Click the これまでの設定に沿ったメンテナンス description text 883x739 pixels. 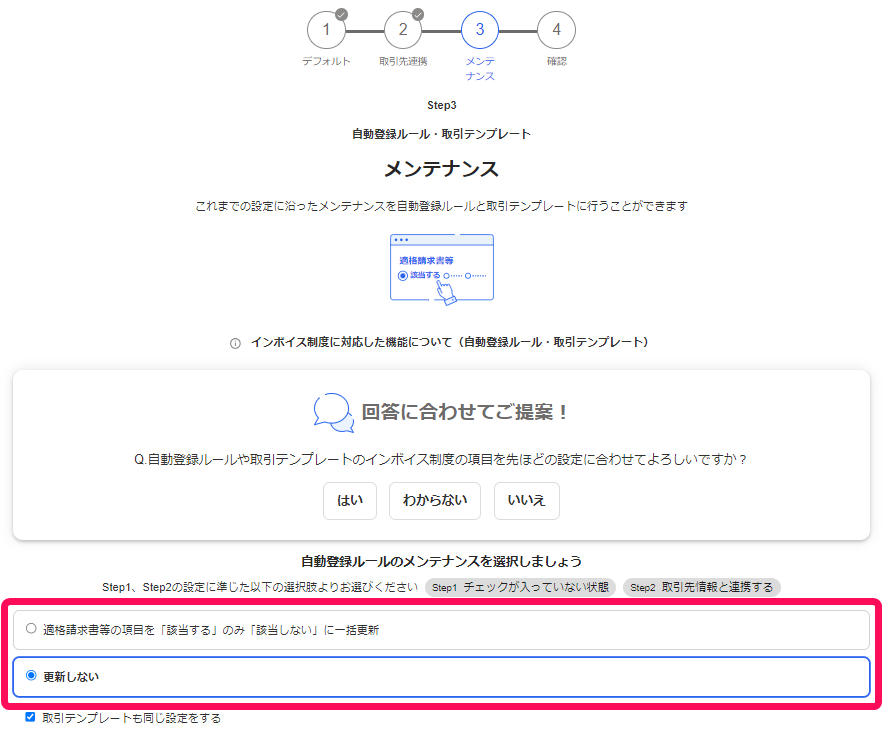(442, 206)
